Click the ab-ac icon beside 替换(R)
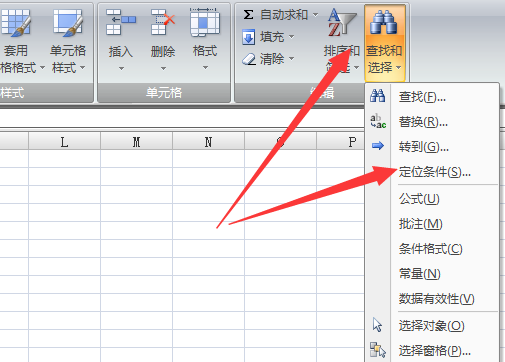This screenshot has height=362, width=505. (378, 121)
